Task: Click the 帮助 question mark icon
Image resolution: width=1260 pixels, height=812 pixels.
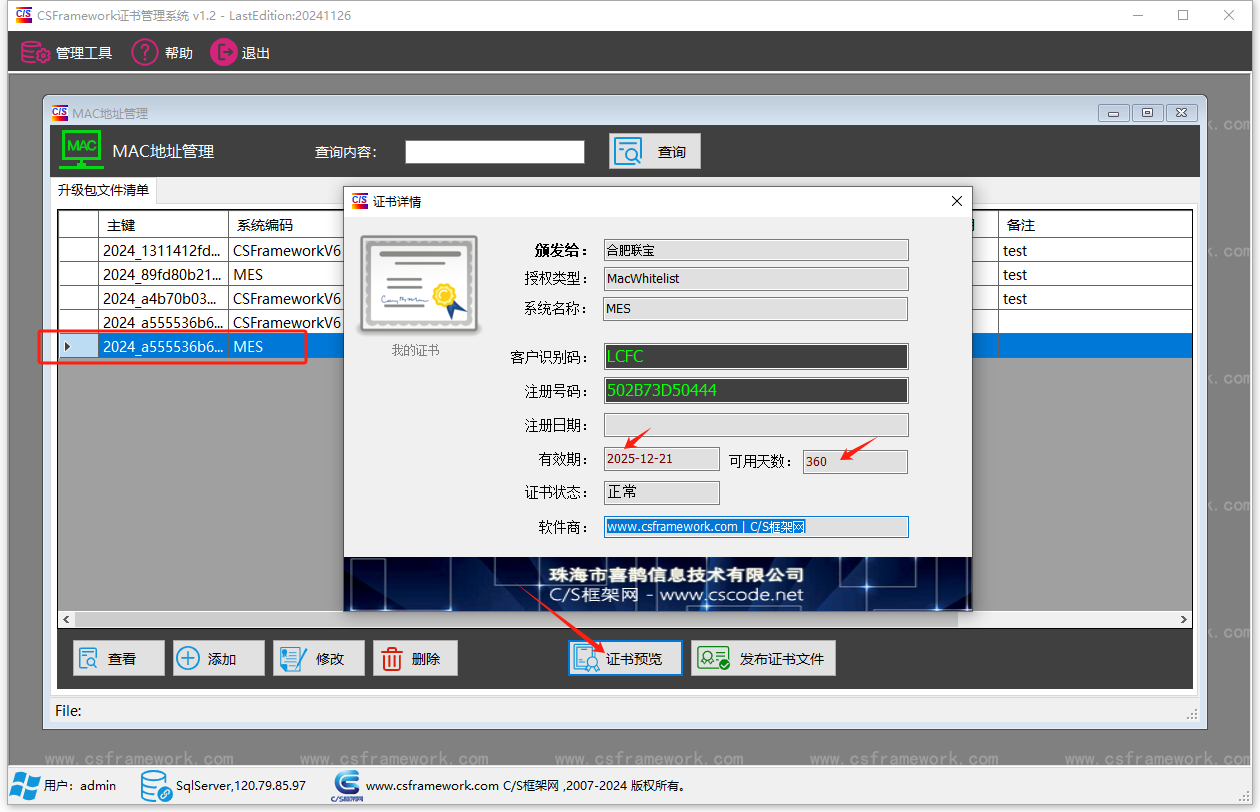Action: (145, 53)
